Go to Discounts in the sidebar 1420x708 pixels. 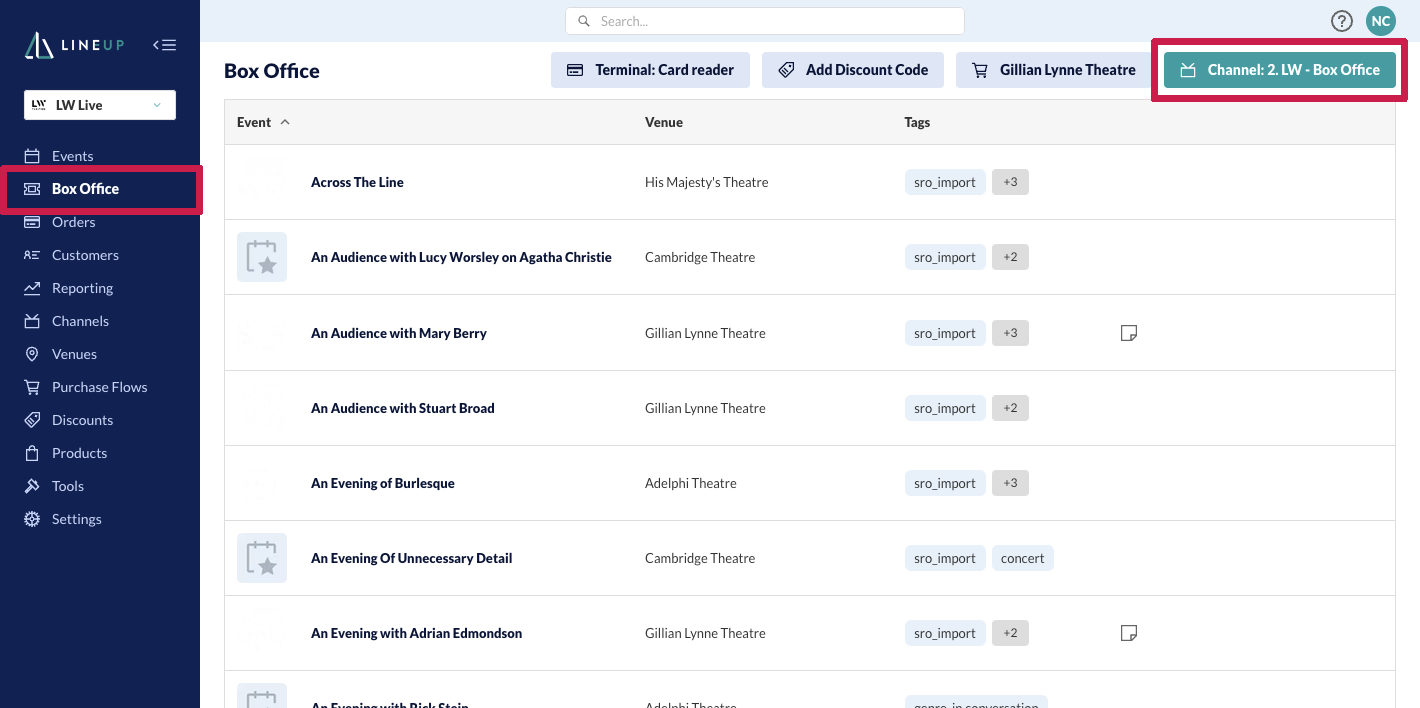tap(82, 420)
